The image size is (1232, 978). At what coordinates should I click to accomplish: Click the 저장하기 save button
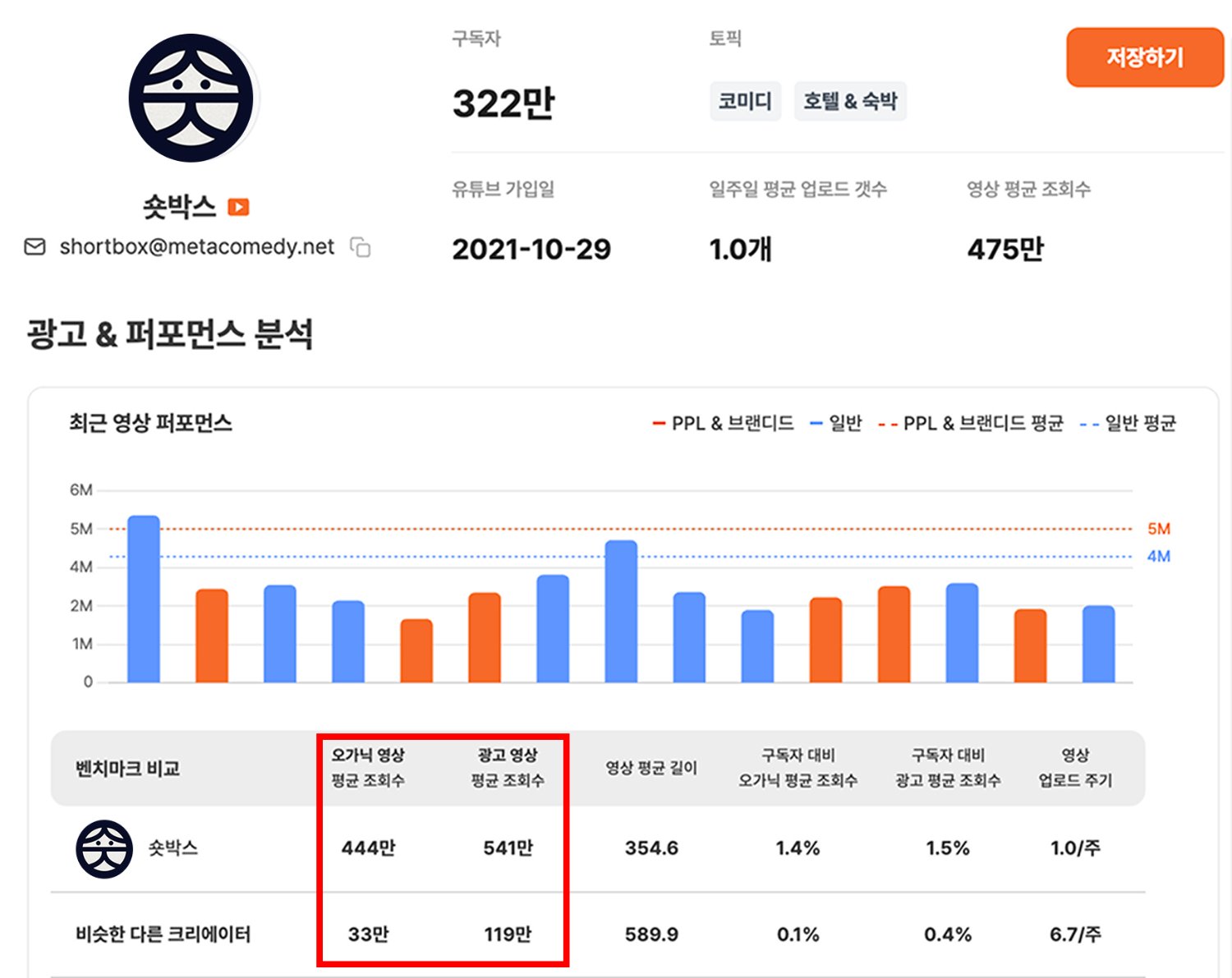pos(1145,57)
